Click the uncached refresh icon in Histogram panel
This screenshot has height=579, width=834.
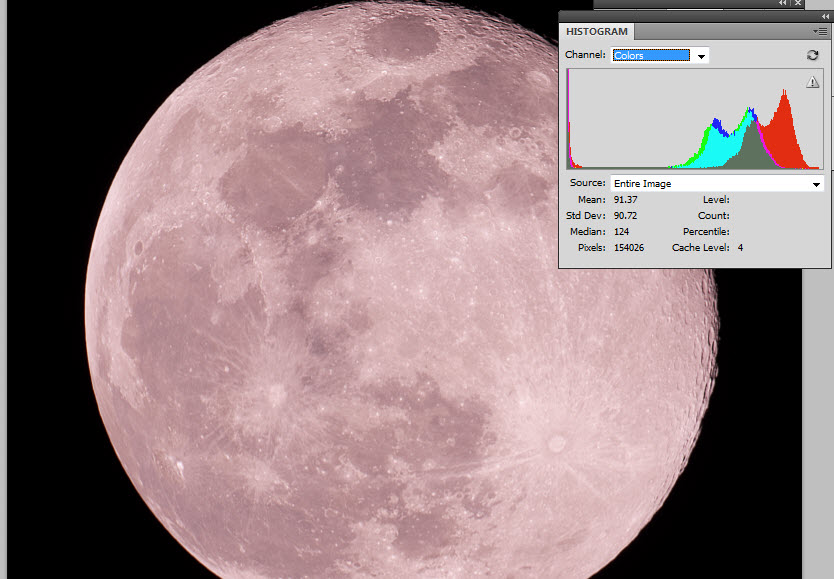pos(812,55)
